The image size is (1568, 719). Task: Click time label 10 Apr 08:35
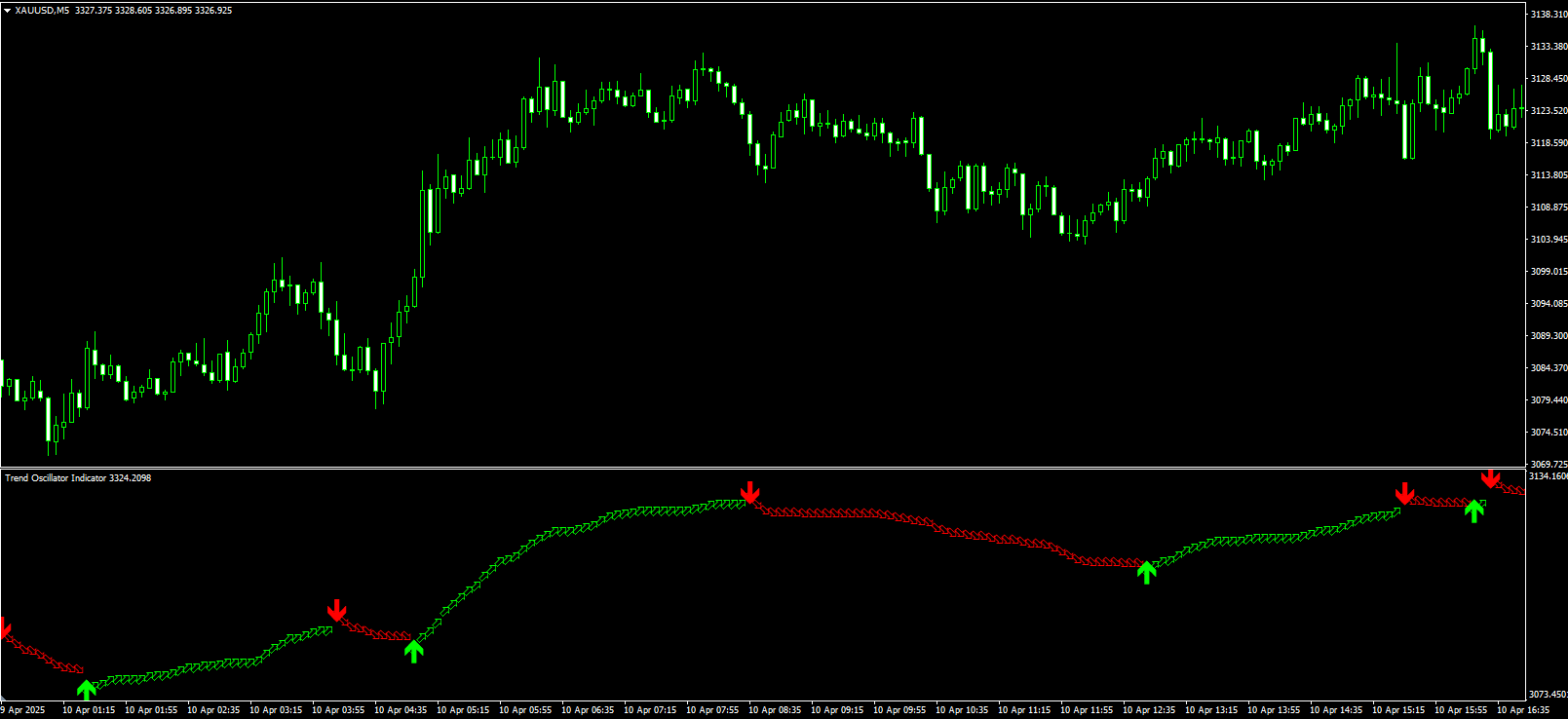pyautogui.click(x=775, y=710)
